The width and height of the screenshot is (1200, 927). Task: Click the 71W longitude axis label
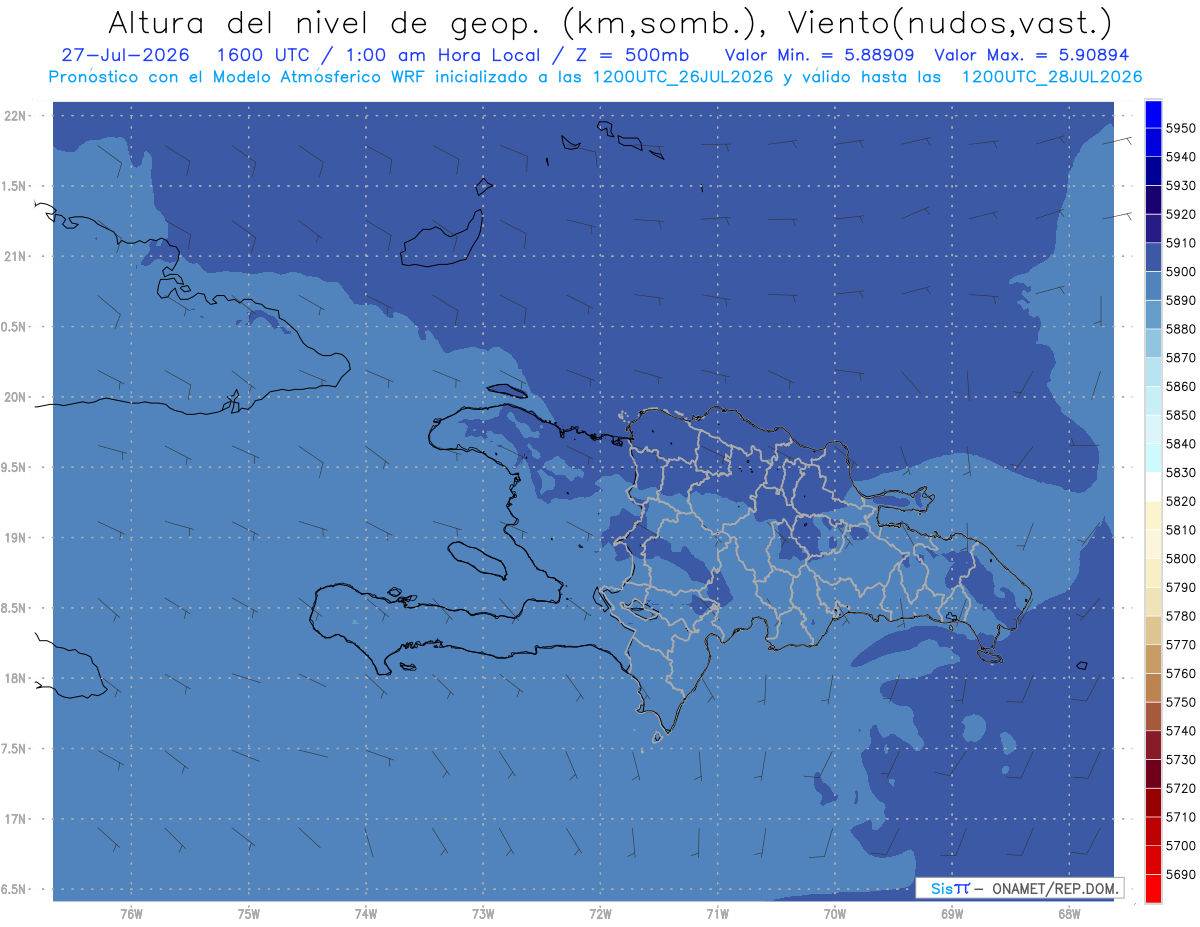717,913
